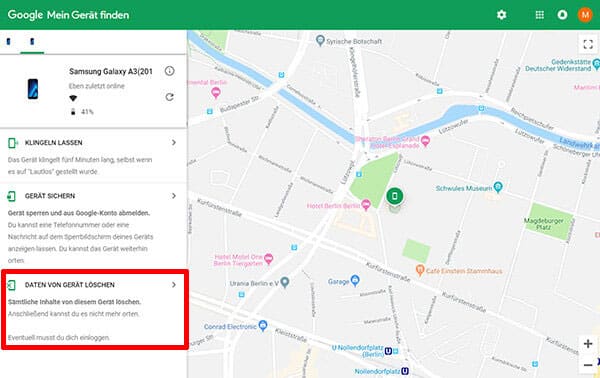This screenshot has width=600, height=378.
Task: Zoom out the map with minus
Action: coord(588,365)
